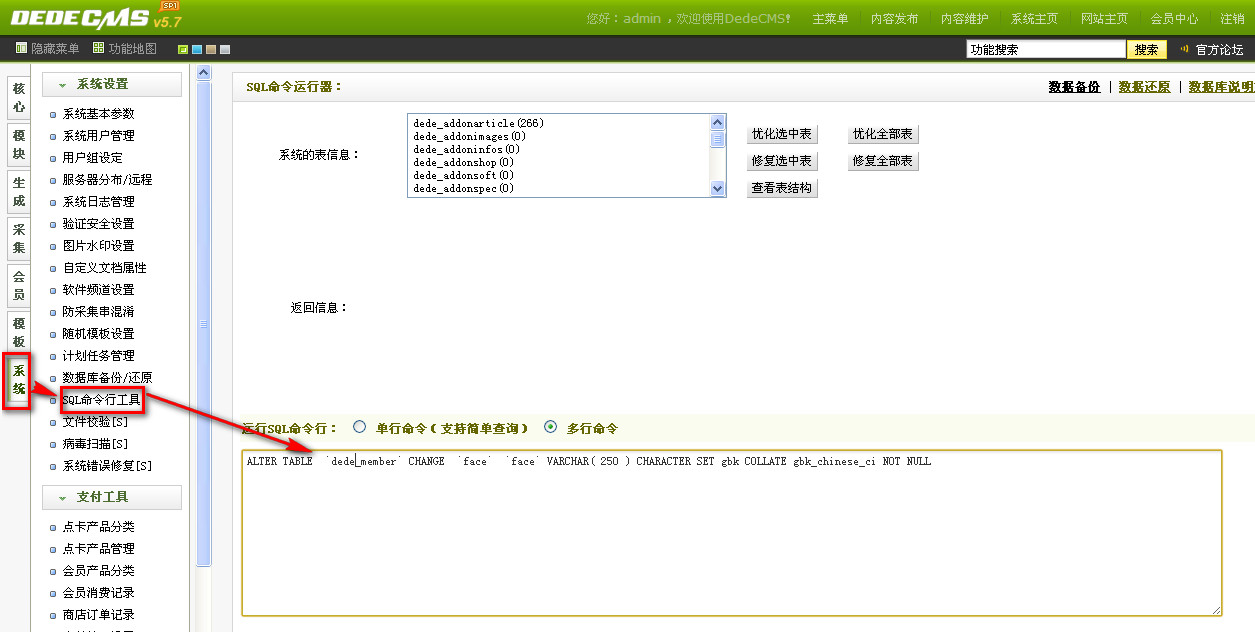Click bullet icon beside 系统基本参数

coord(53,115)
